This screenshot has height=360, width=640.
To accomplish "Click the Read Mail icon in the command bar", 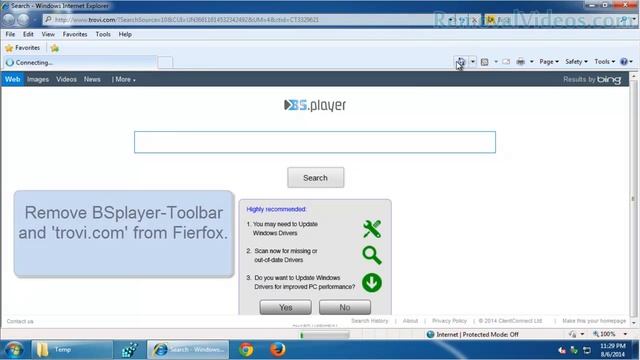I will (506, 62).
